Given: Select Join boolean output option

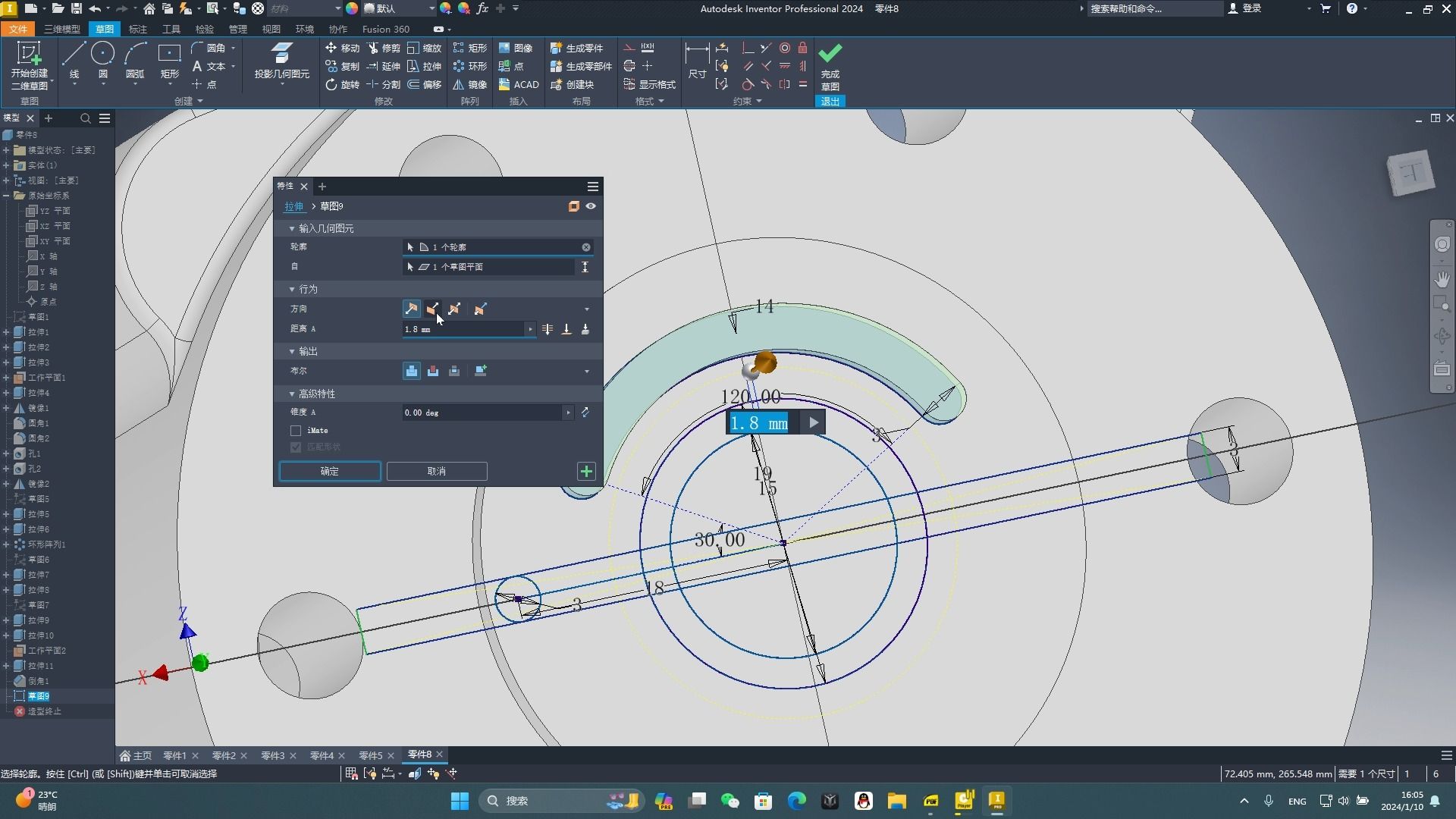Looking at the screenshot, I should click(411, 371).
